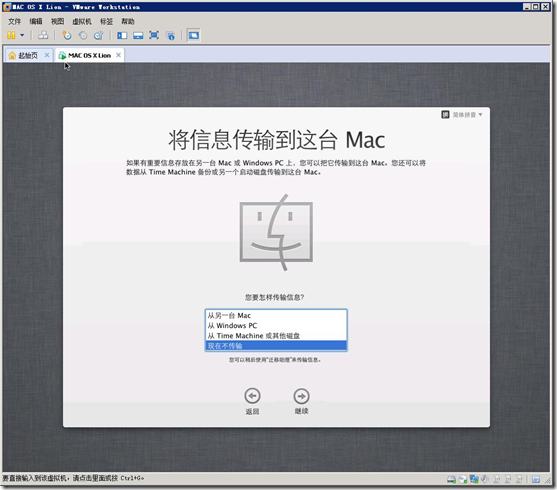
Task: Click the yellow Suspend (pause) toolbar icon
Action: pos(11,35)
